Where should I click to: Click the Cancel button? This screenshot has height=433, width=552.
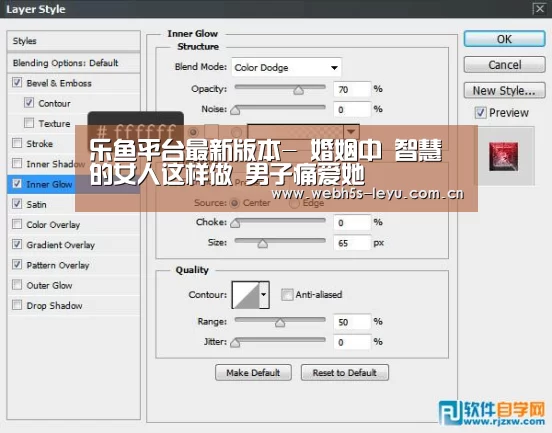[x=504, y=65]
